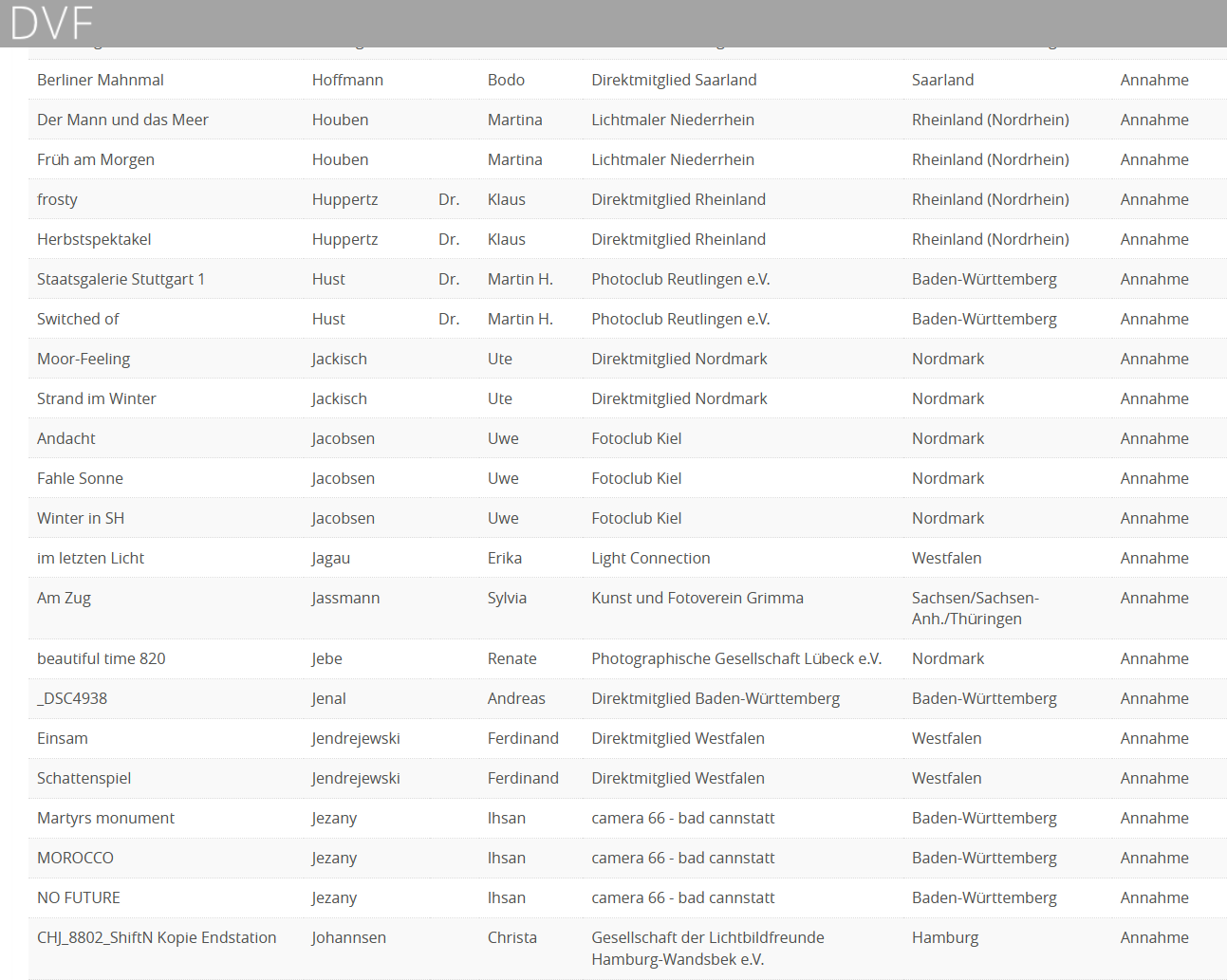The image size is (1227, 980).
Task: Select 'Kunst und Fotoverein Grimma' cell
Action: point(697,598)
